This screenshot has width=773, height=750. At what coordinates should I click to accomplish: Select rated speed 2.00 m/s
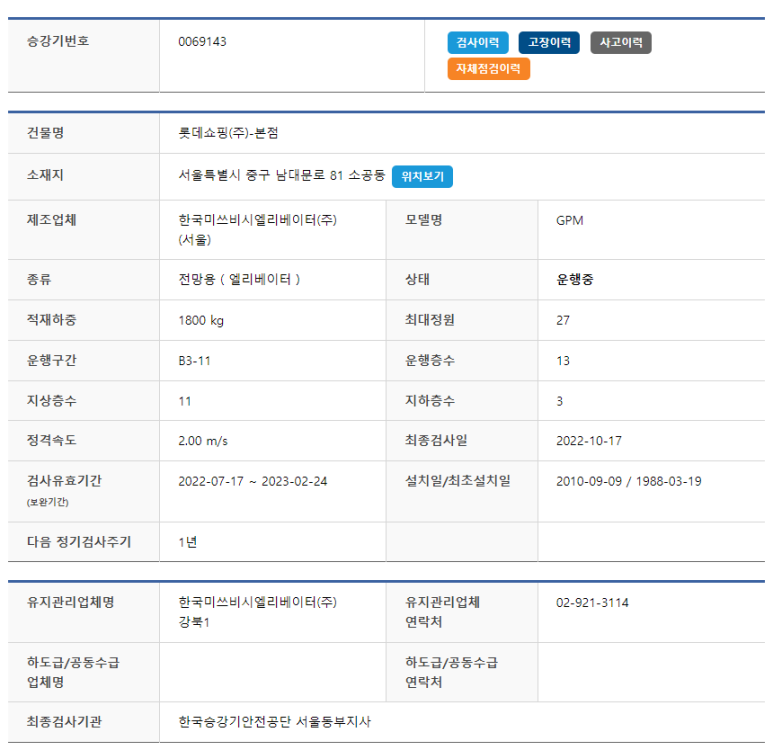(x=203, y=441)
